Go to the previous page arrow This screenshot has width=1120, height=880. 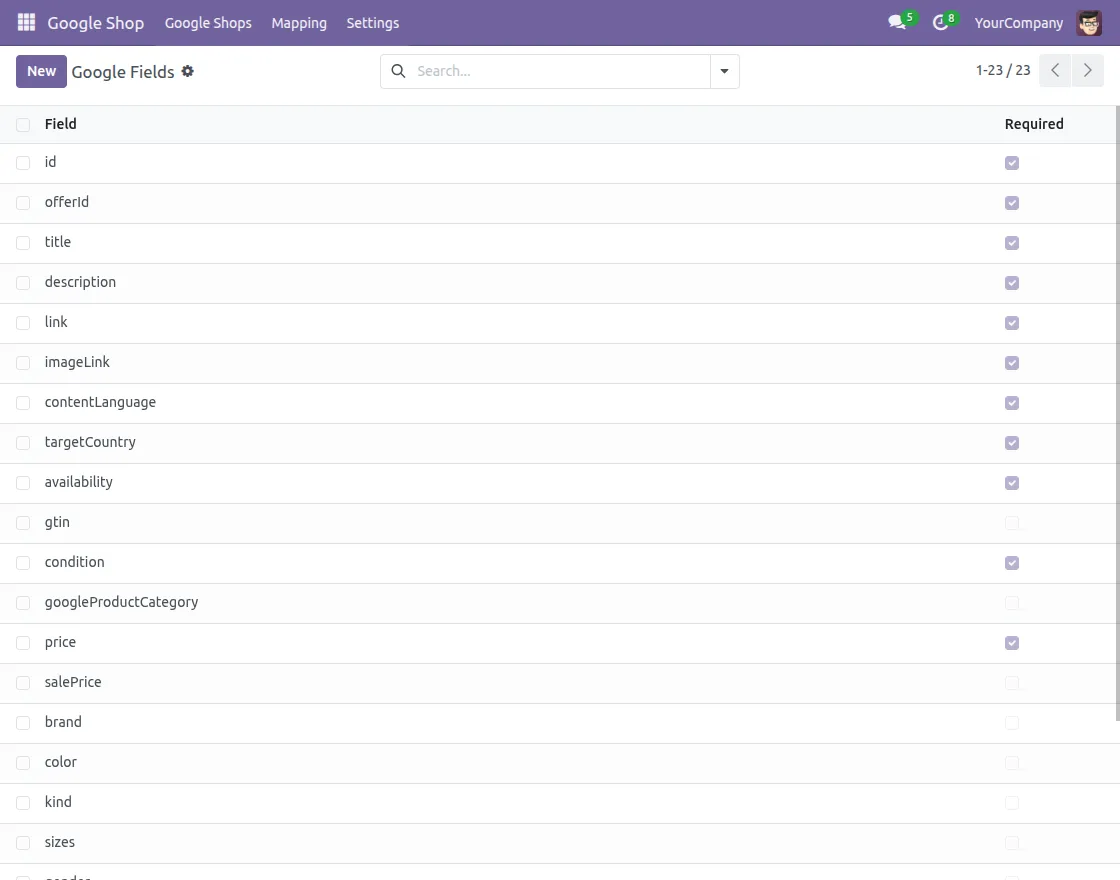1055,71
